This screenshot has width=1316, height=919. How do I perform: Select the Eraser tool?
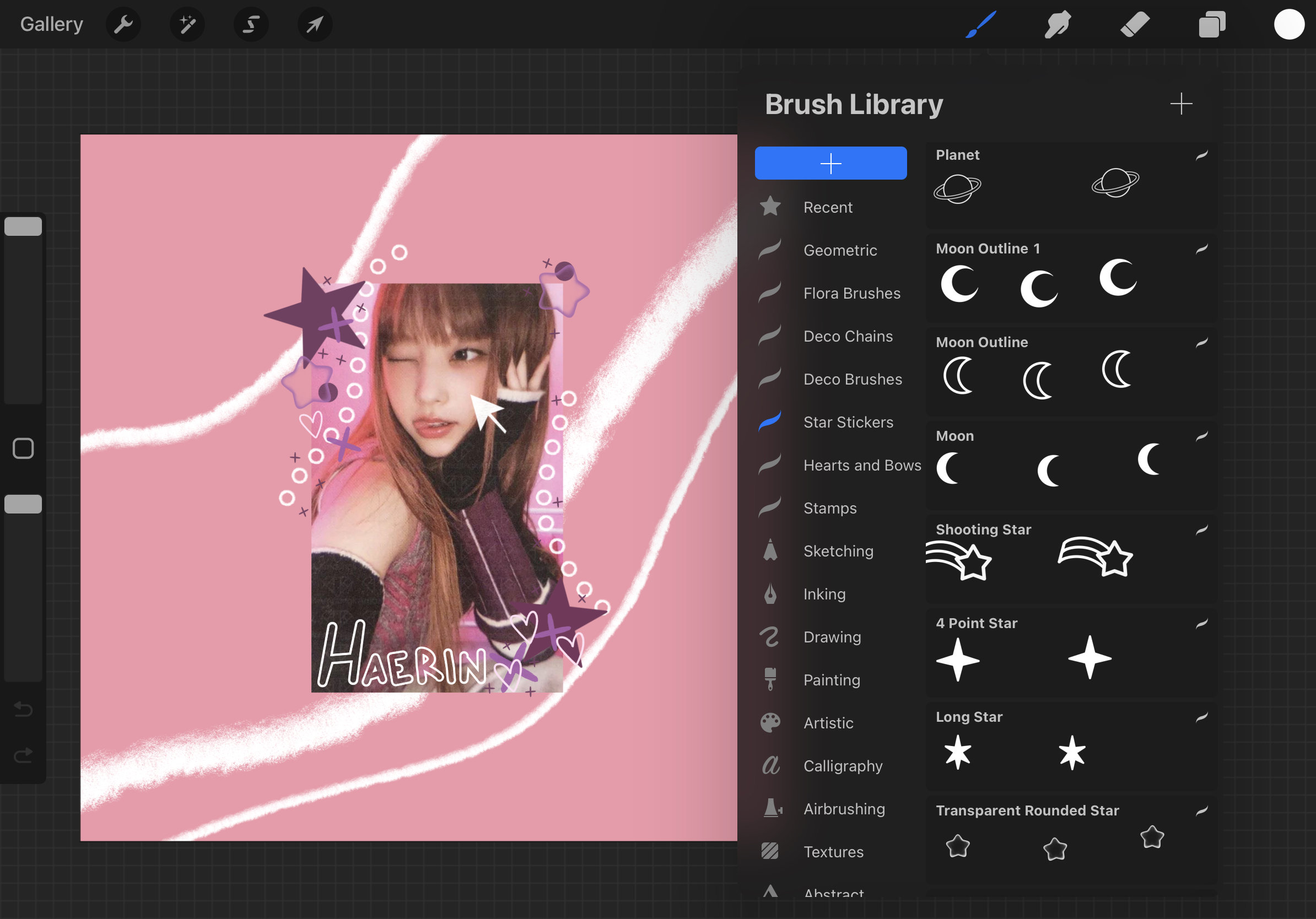[x=1134, y=24]
